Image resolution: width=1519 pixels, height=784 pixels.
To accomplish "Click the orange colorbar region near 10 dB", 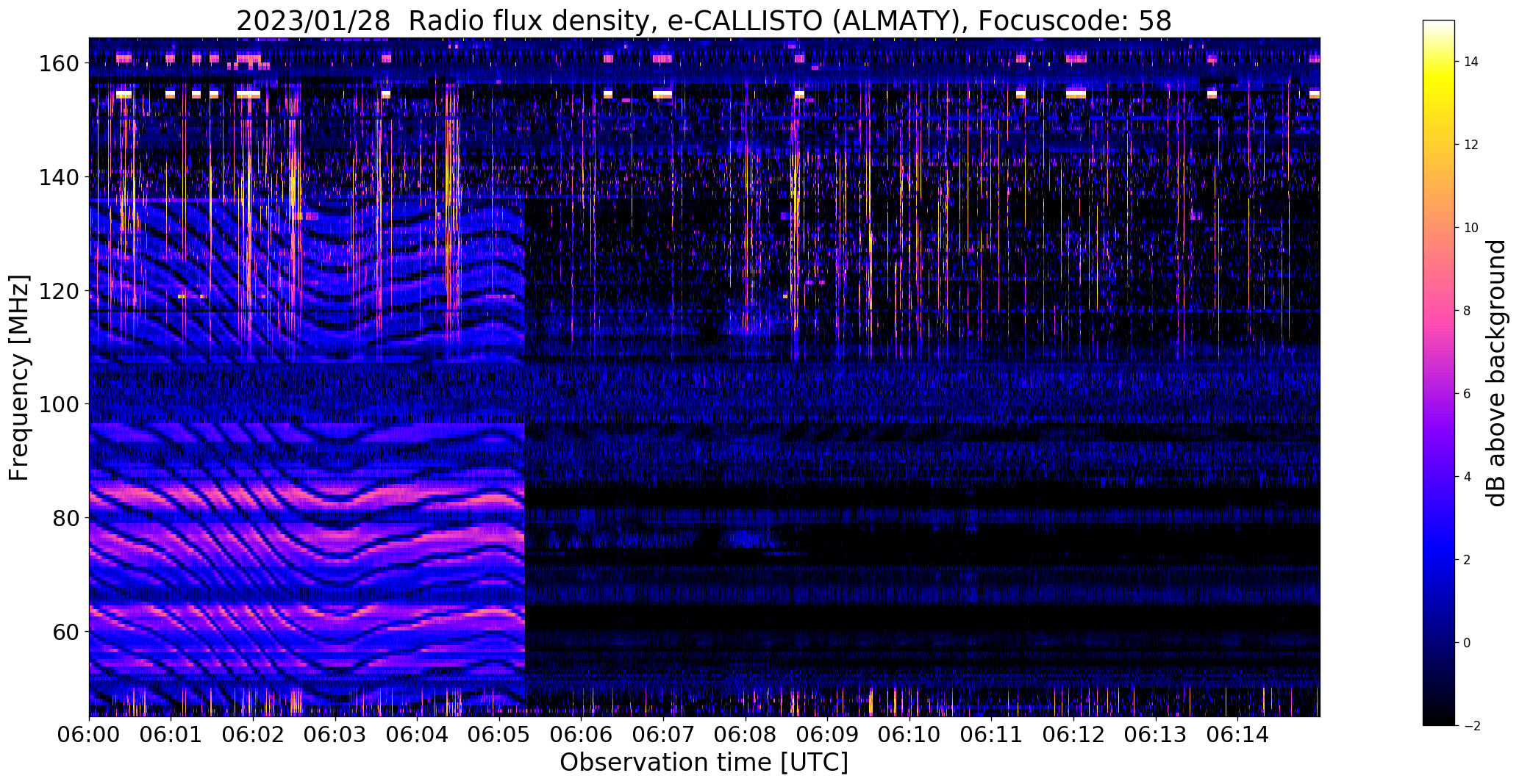I will point(1439,228).
